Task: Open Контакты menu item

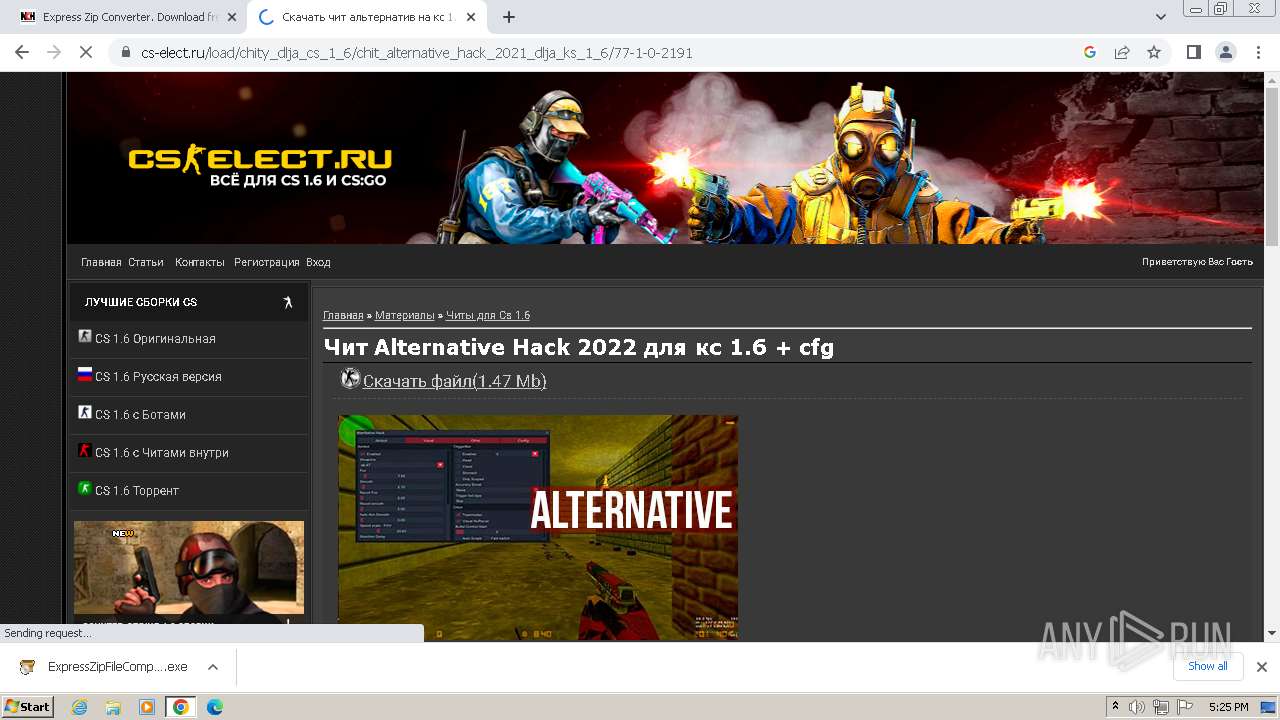Action: click(x=200, y=262)
